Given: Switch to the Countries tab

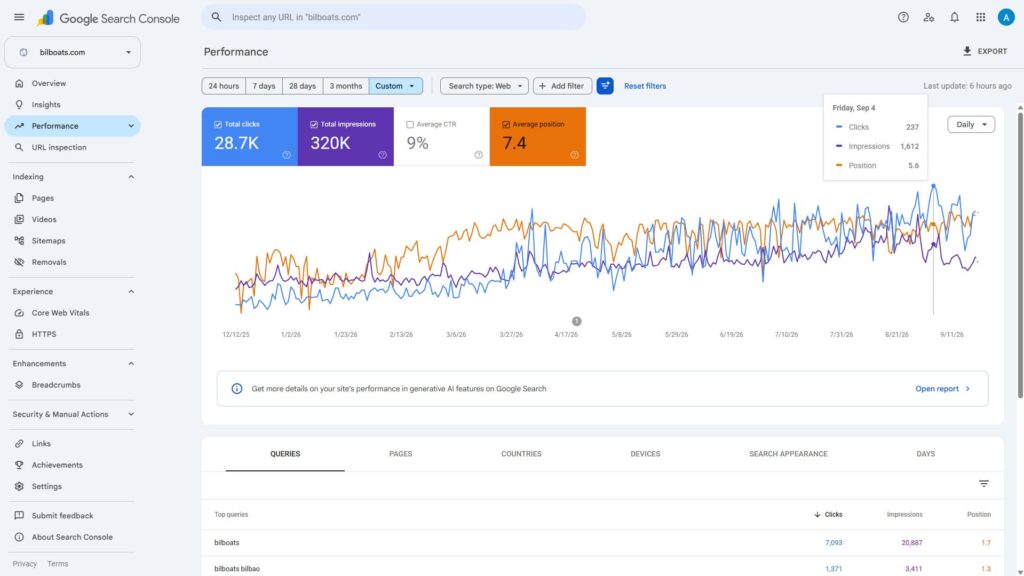Looking at the screenshot, I should click(521, 454).
